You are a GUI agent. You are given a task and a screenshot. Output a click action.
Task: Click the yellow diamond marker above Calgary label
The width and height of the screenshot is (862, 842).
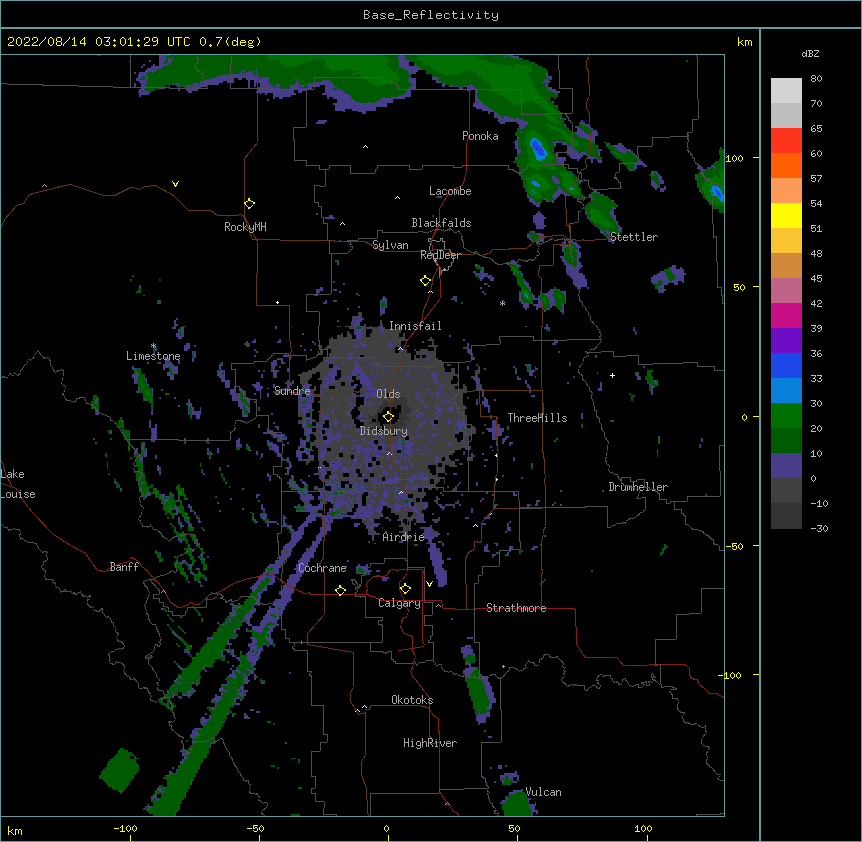pos(405,589)
